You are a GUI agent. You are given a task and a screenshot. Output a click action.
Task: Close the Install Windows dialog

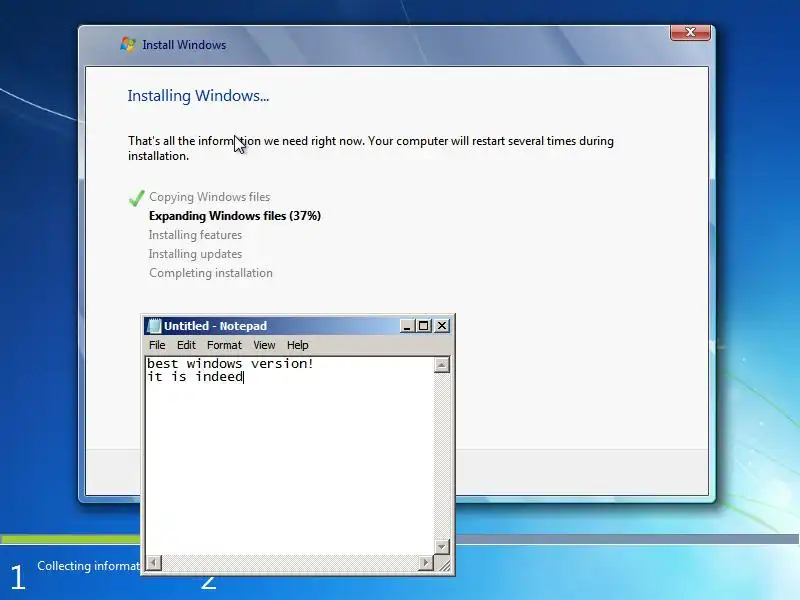pyautogui.click(x=690, y=32)
